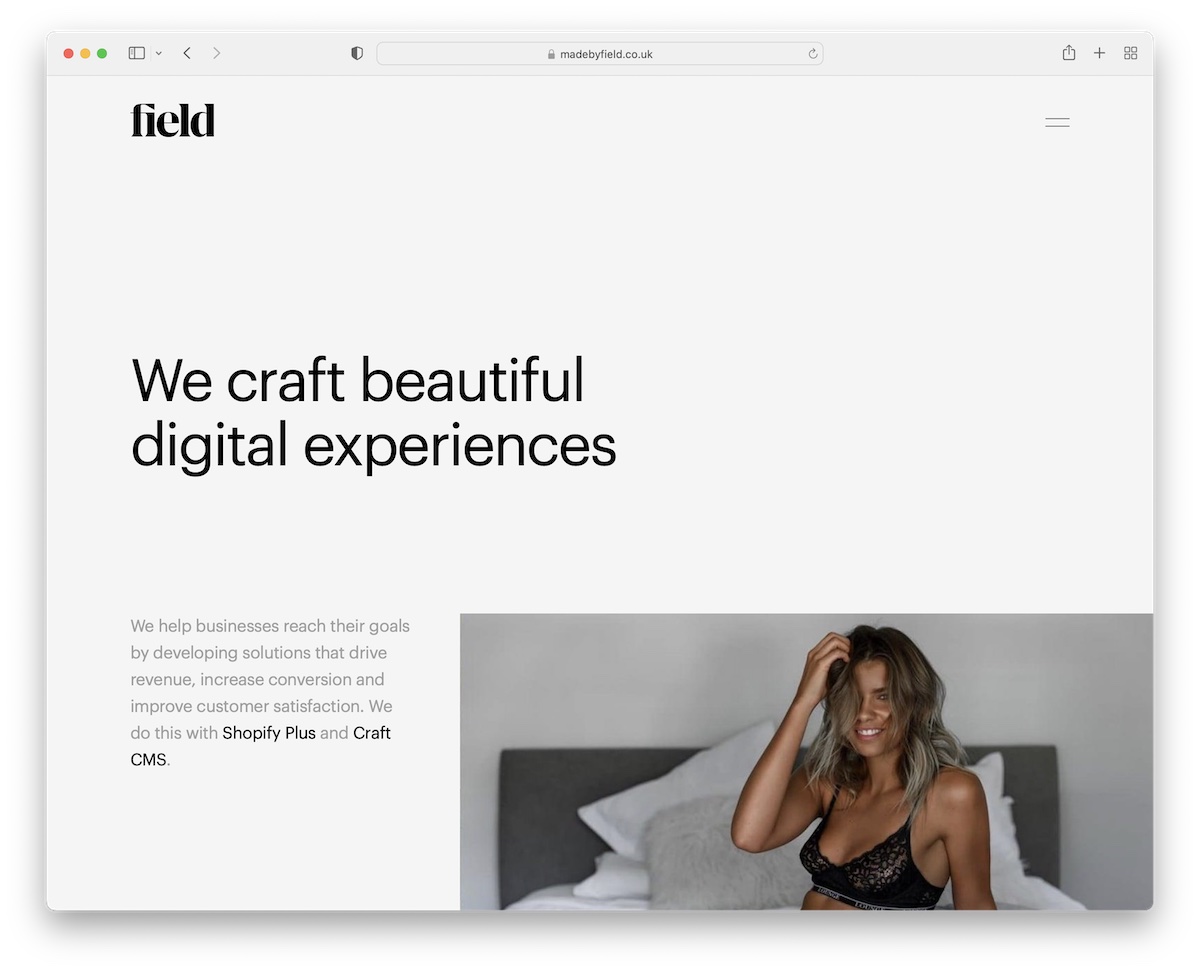Open the Shopify Plus link
Viewport: 1200px width, 972px height.
coord(268,732)
